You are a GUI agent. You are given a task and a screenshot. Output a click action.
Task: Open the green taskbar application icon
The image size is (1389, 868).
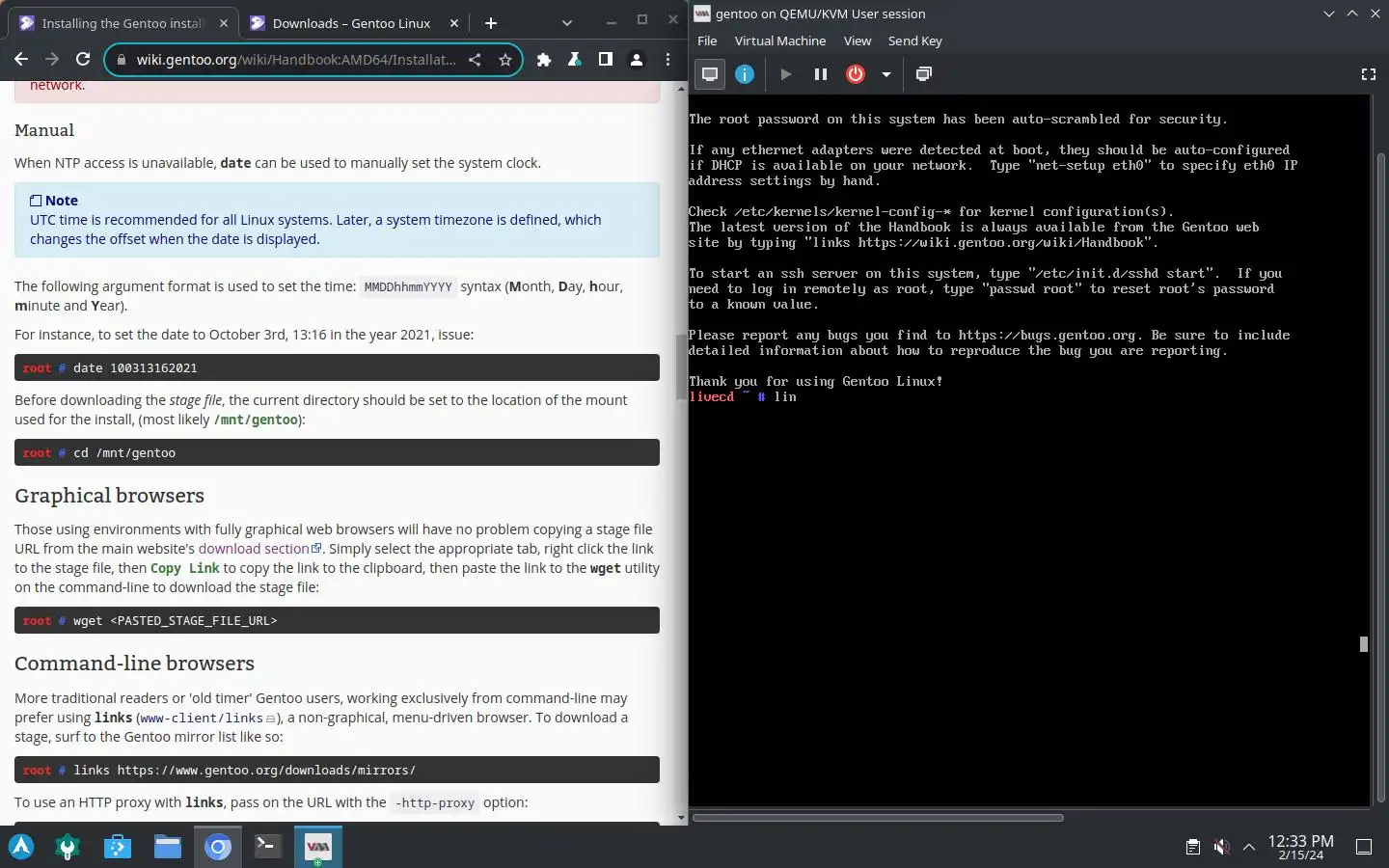pos(68,847)
